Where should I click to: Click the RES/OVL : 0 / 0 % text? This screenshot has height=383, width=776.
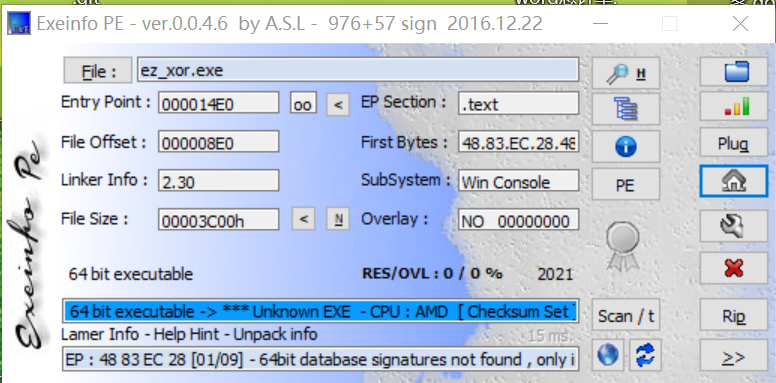[432, 273]
